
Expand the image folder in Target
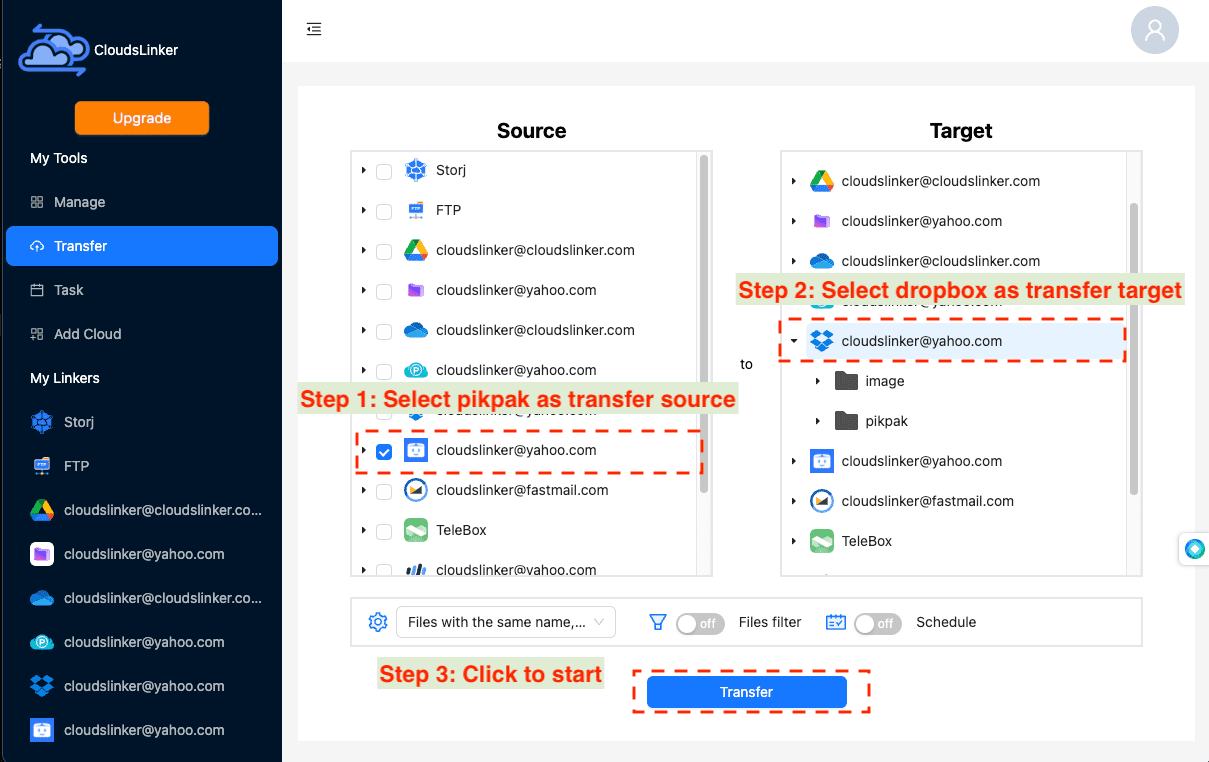click(x=818, y=381)
